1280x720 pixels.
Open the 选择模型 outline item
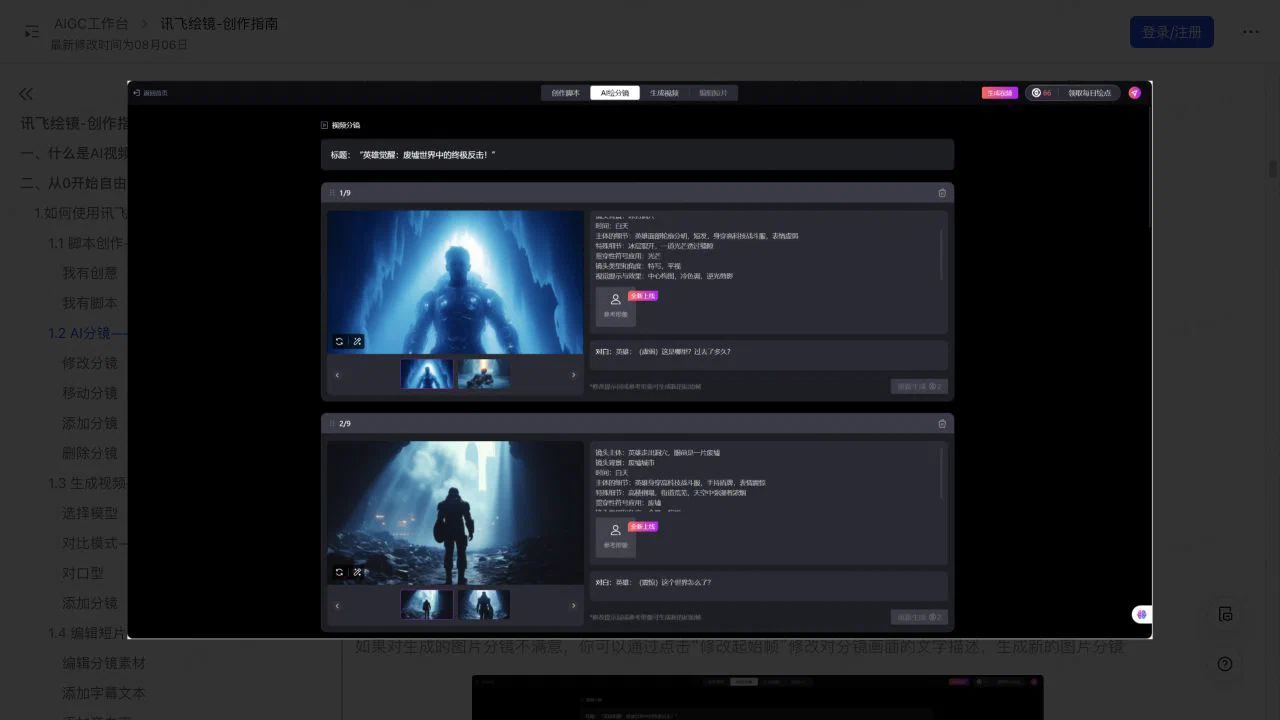coord(90,513)
